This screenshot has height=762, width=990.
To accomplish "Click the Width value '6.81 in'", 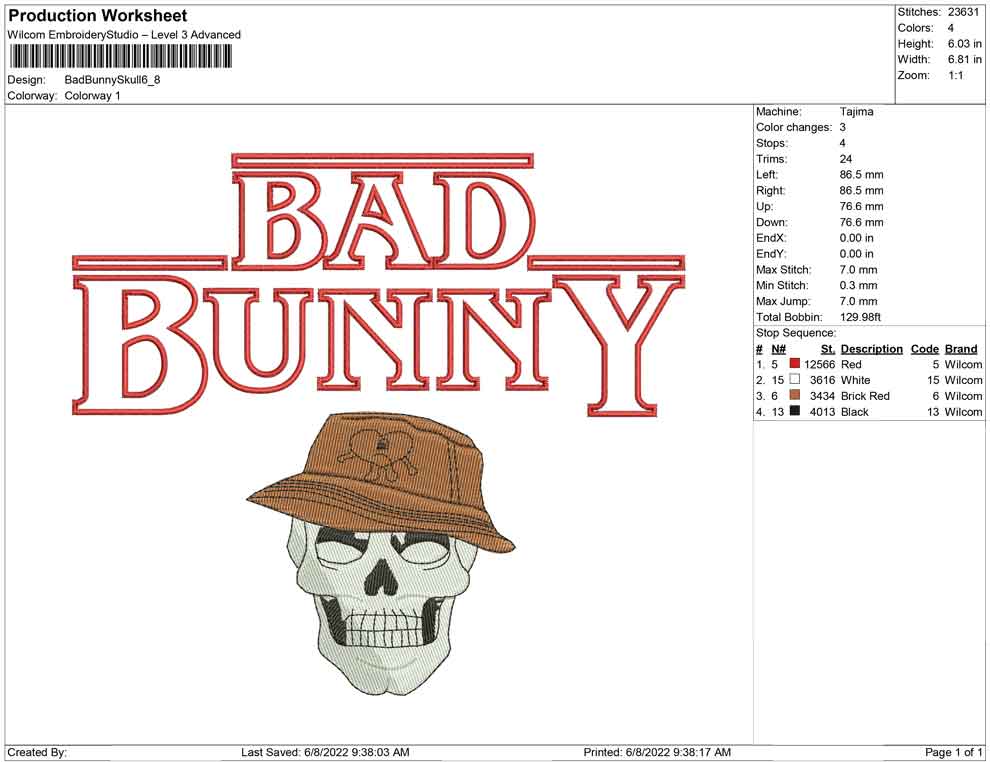I will click(x=965, y=59).
